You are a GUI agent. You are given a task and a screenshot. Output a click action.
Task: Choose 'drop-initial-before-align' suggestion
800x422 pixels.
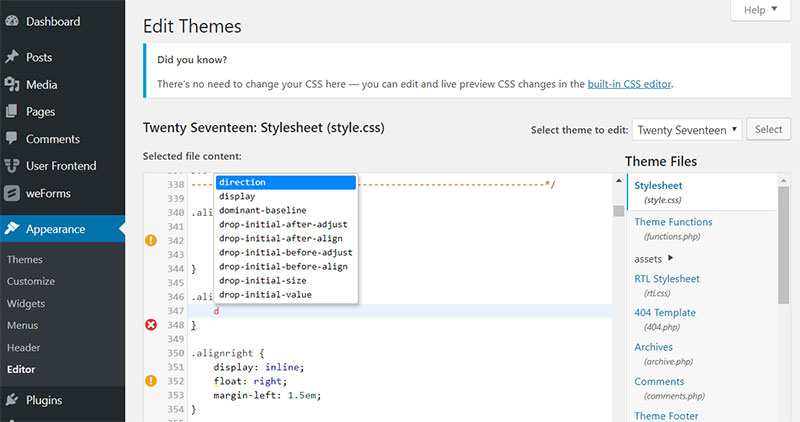point(286,266)
